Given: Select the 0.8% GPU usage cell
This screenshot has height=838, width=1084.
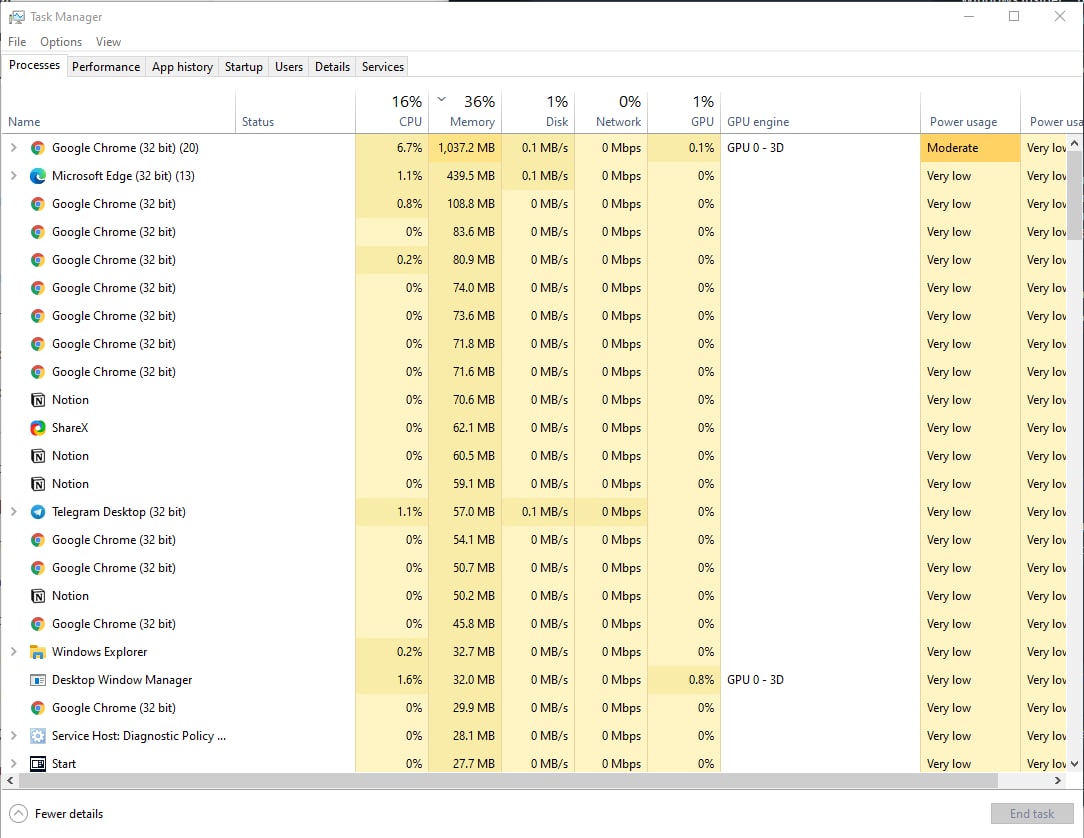Looking at the screenshot, I should pos(684,680).
